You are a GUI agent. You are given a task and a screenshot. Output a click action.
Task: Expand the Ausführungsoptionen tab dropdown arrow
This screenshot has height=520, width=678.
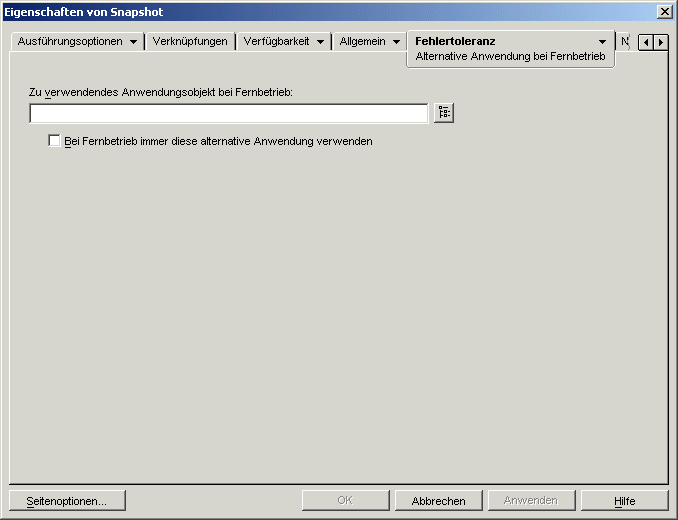133,42
